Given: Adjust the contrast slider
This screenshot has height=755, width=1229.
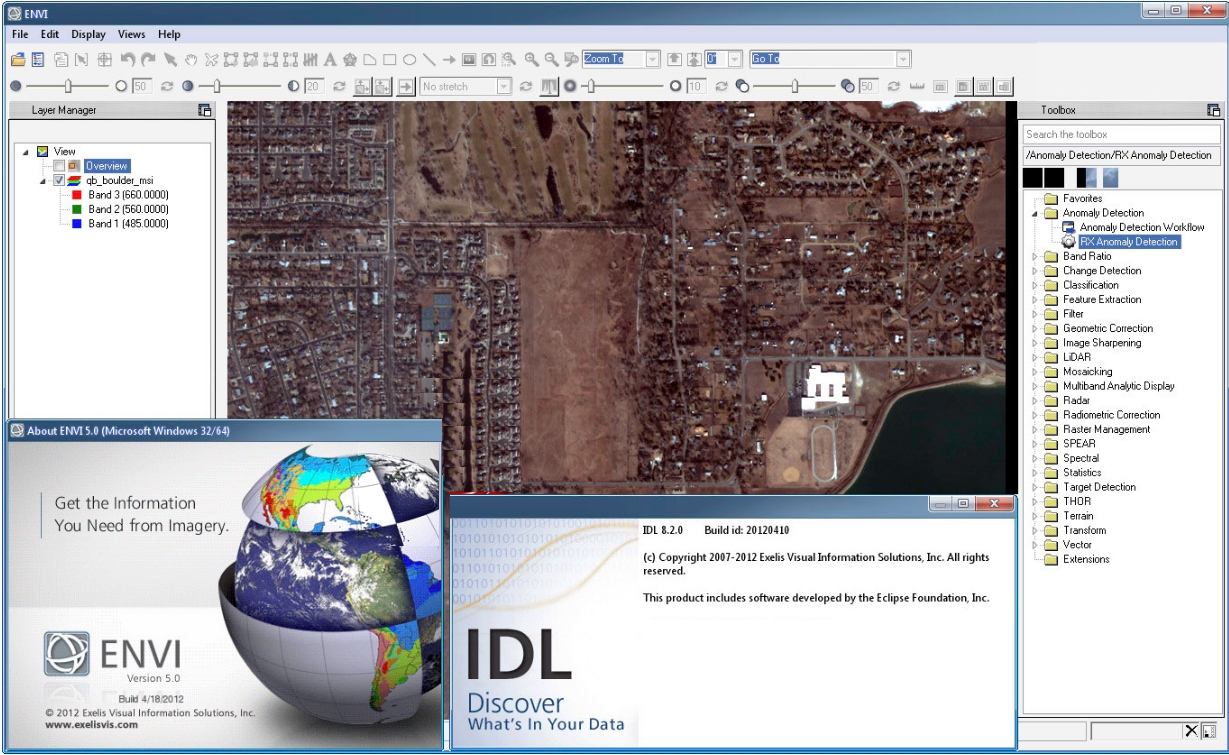Looking at the screenshot, I should pos(215,86).
